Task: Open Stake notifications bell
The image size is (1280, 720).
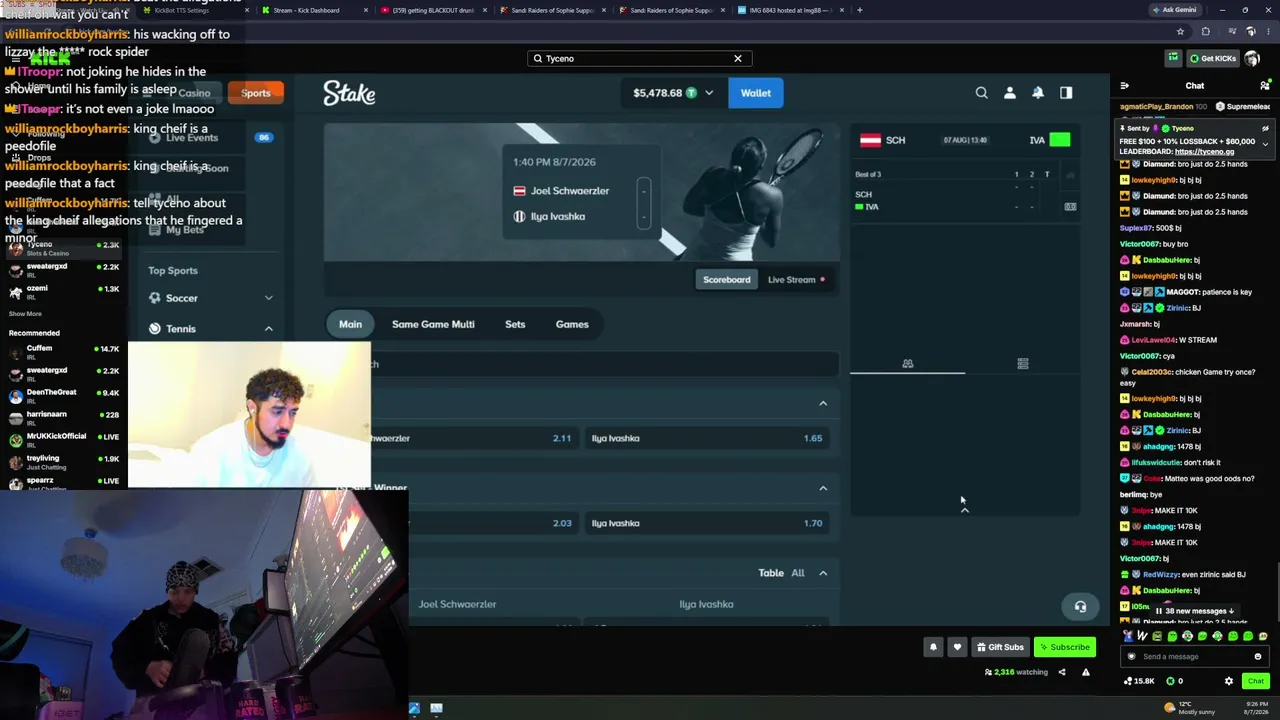Action: click(1038, 93)
